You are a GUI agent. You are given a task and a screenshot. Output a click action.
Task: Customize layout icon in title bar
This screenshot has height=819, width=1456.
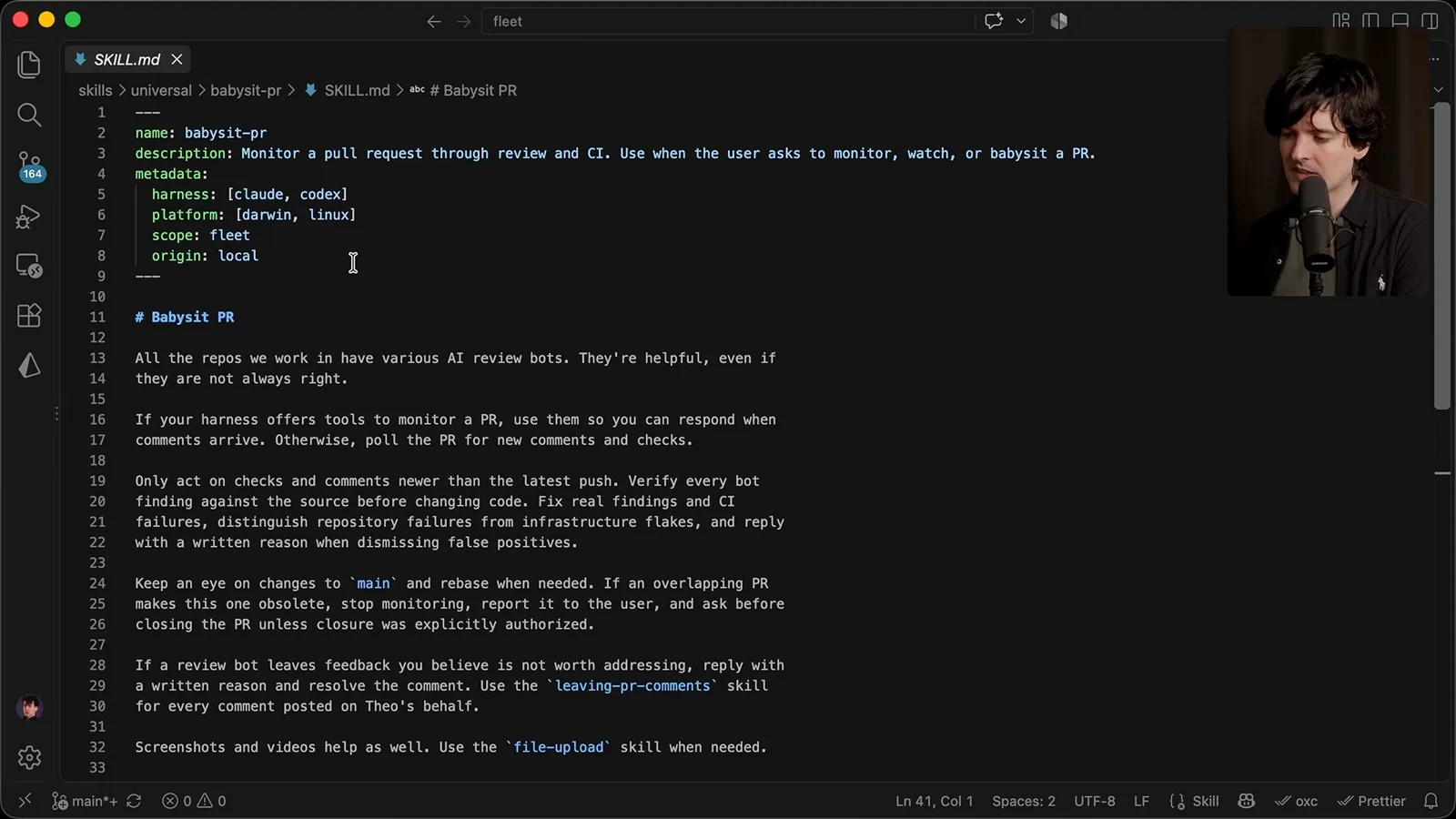[x=1341, y=21]
